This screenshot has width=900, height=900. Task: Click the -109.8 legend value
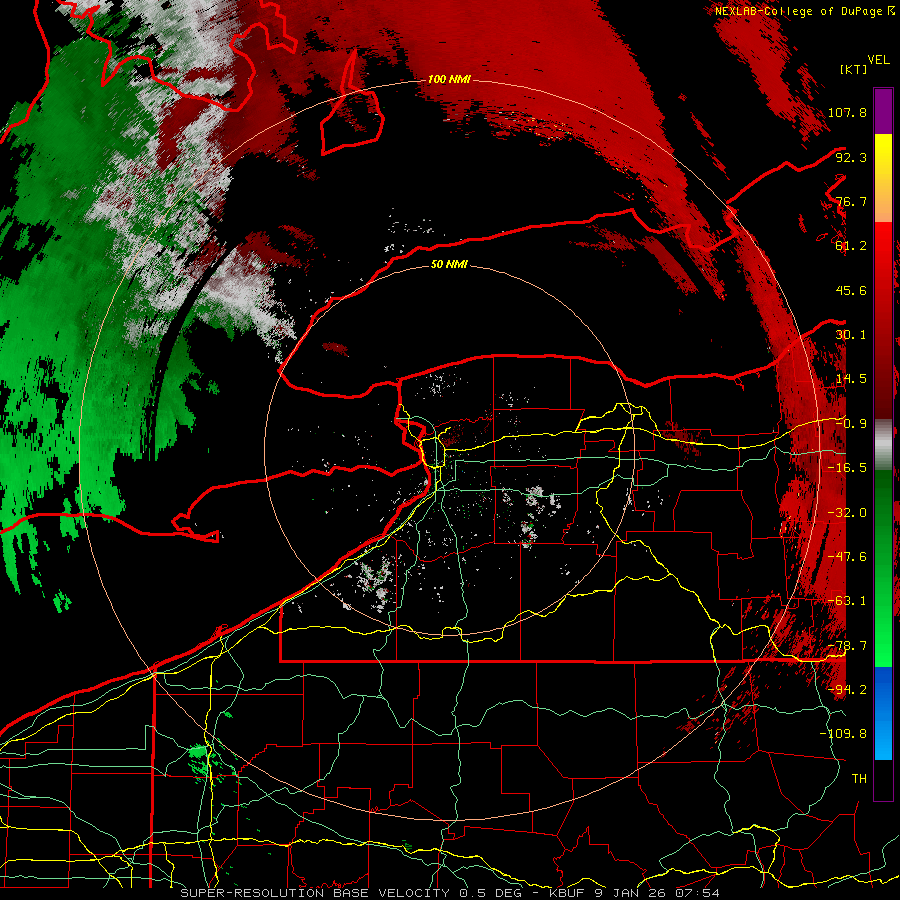[843, 734]
